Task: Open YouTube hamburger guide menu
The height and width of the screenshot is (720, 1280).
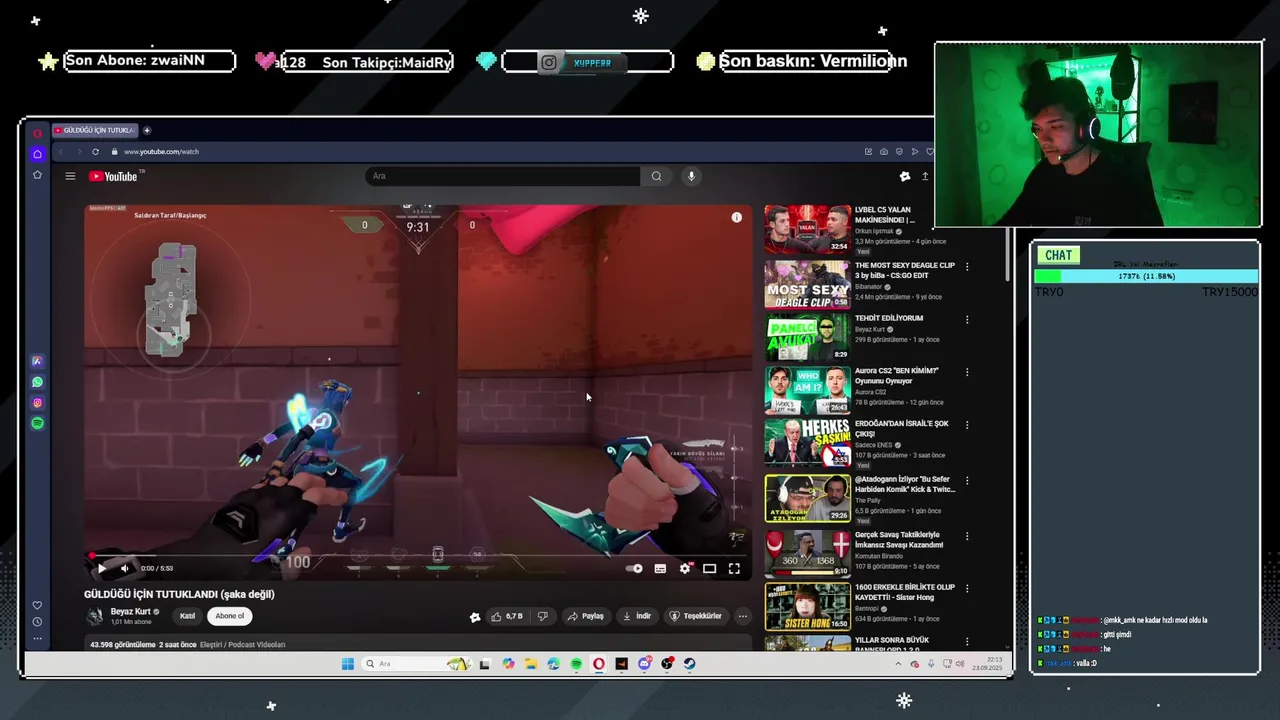Action: tap(70, 176)
